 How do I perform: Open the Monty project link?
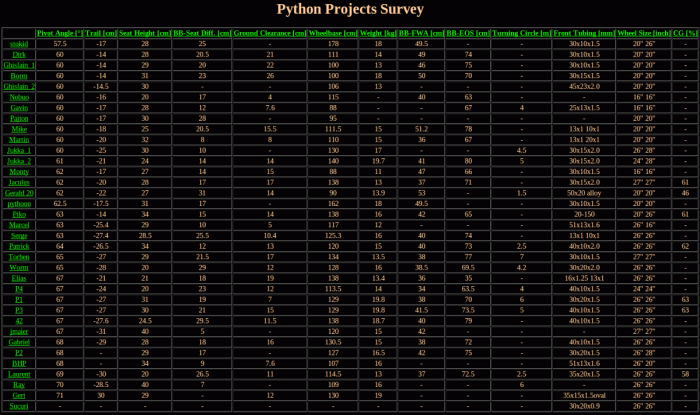(x=19, y=172)
